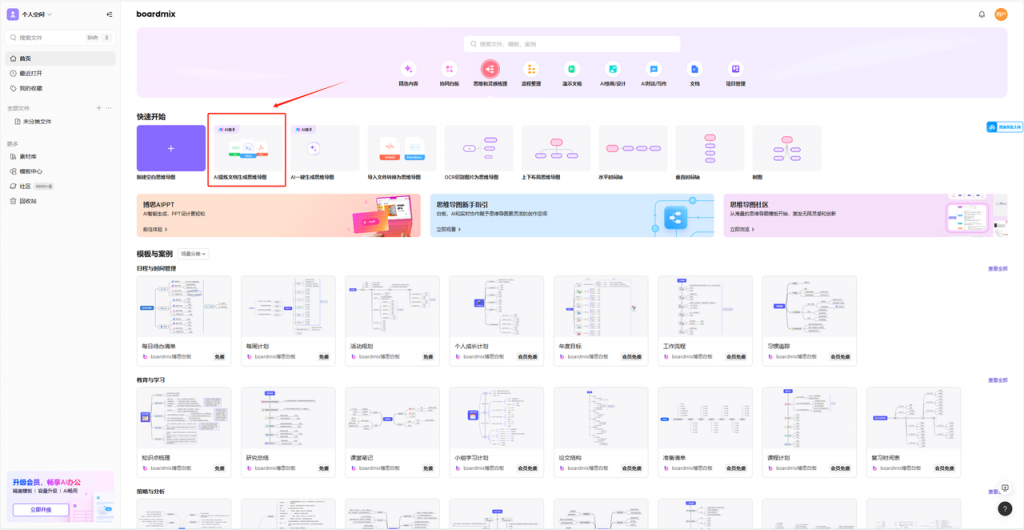
Task: Collapse the left sidebar with the toggle icon
Action: click(x=108, y=14)
